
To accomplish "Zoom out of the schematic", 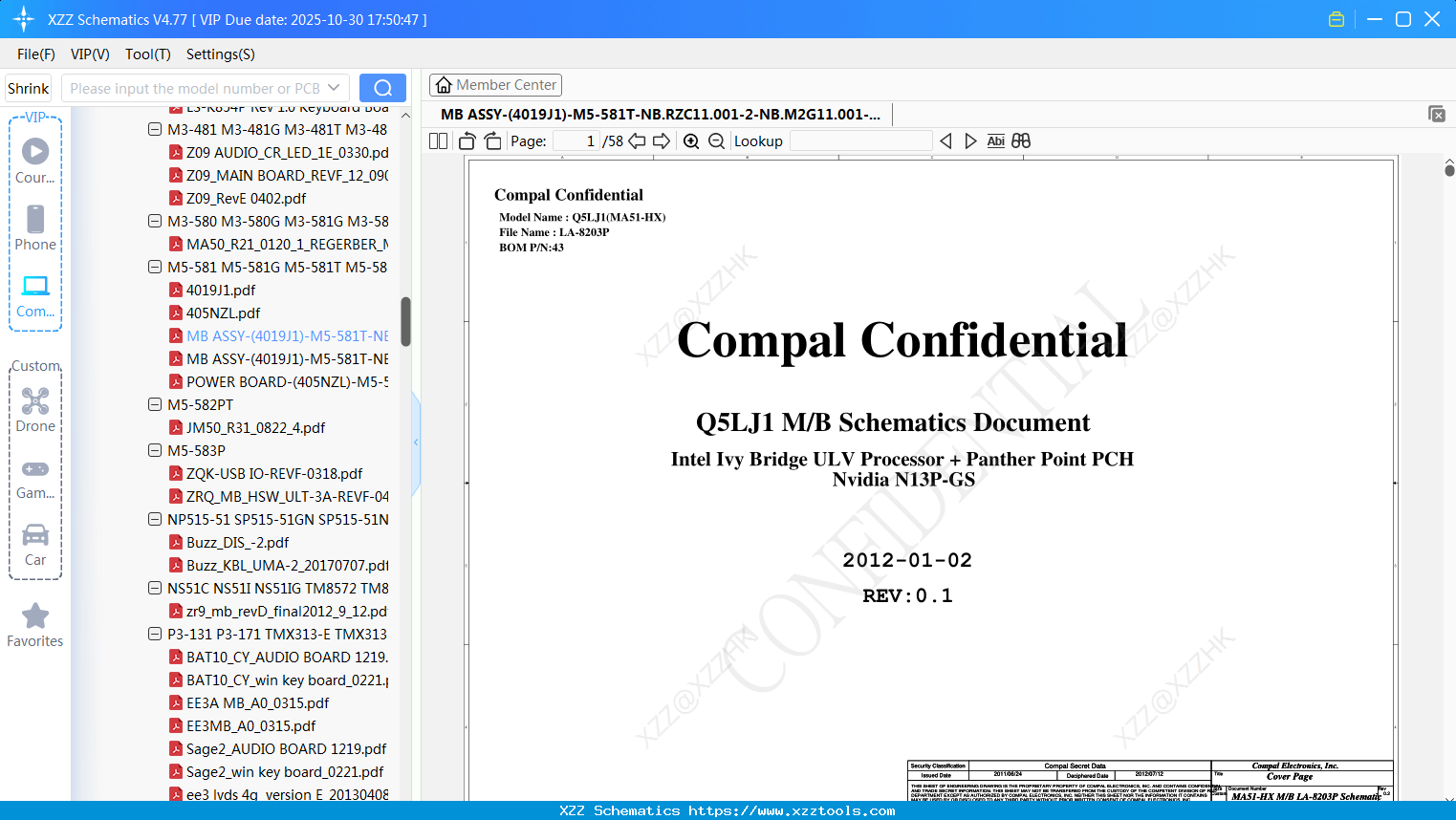I will (x=717, y=141).
